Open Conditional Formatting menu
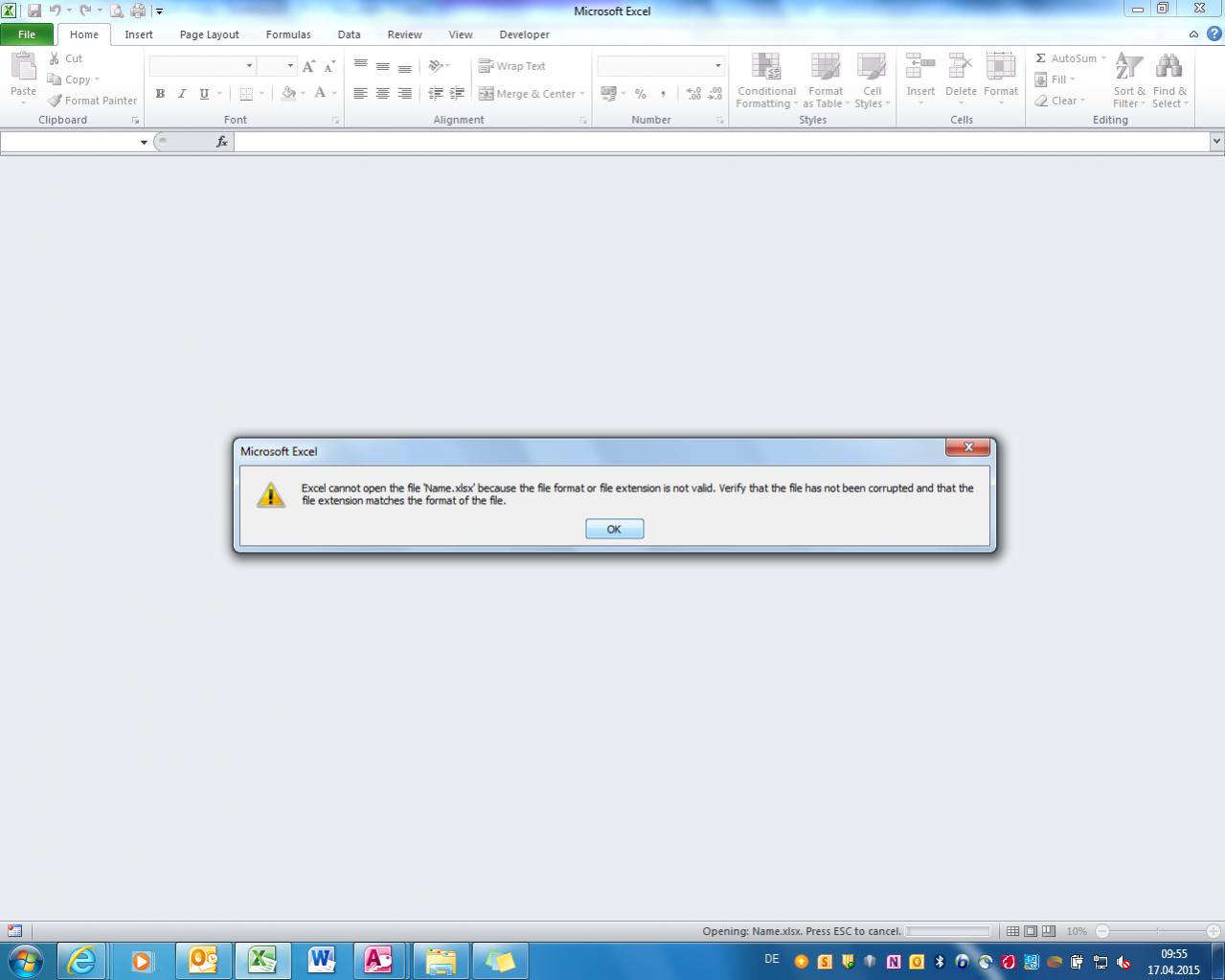 (766, 80)
